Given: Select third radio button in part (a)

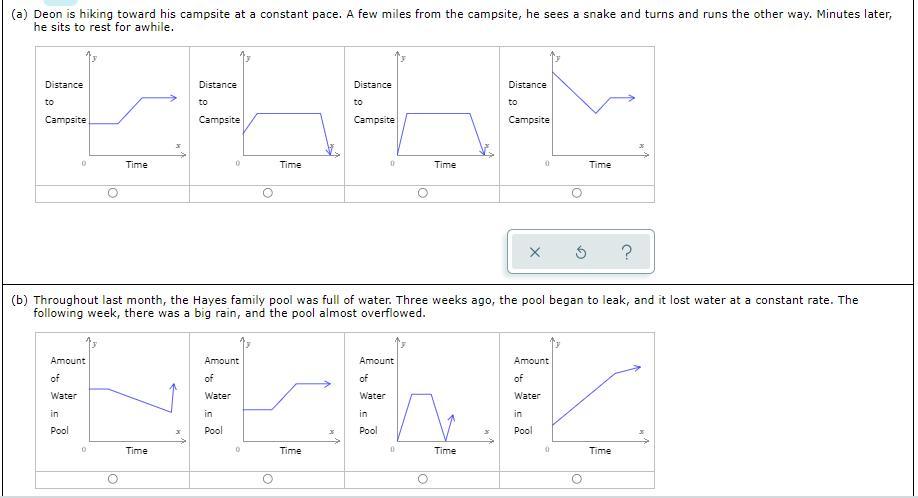Looking at the screenshot, I should tap(422, 193).
